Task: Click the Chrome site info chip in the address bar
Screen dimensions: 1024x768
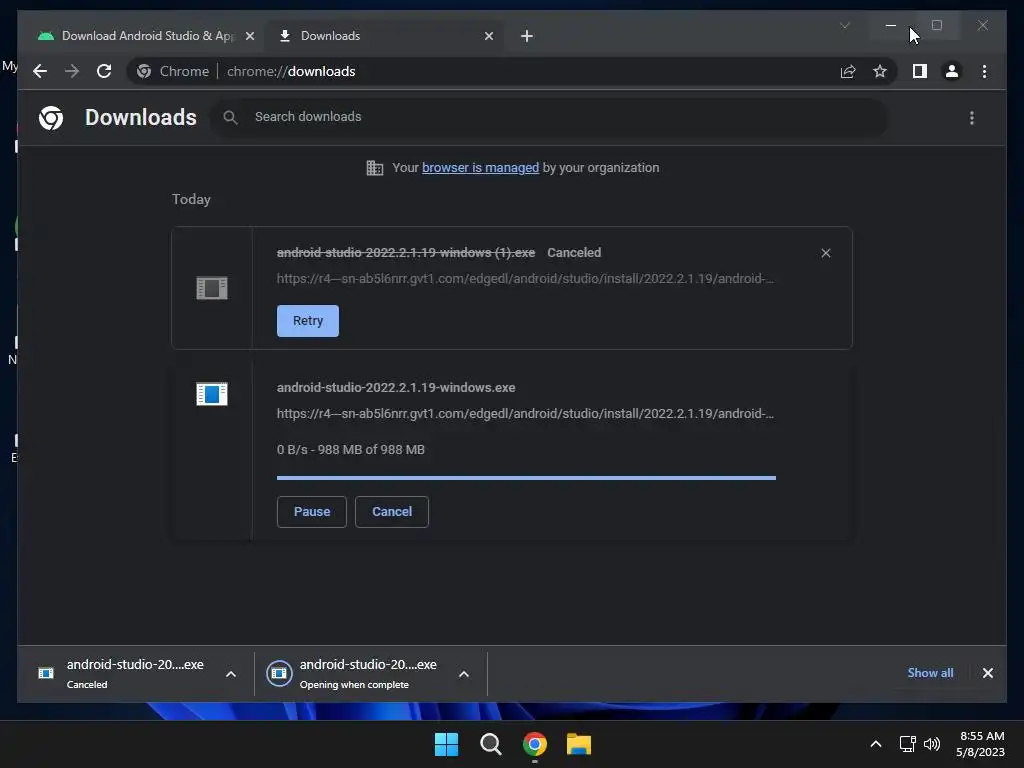Action: tap(174, 71)
